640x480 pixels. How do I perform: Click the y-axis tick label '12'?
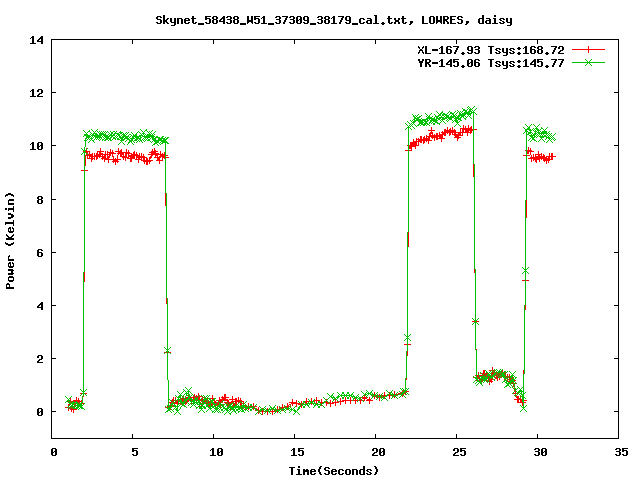36,93
